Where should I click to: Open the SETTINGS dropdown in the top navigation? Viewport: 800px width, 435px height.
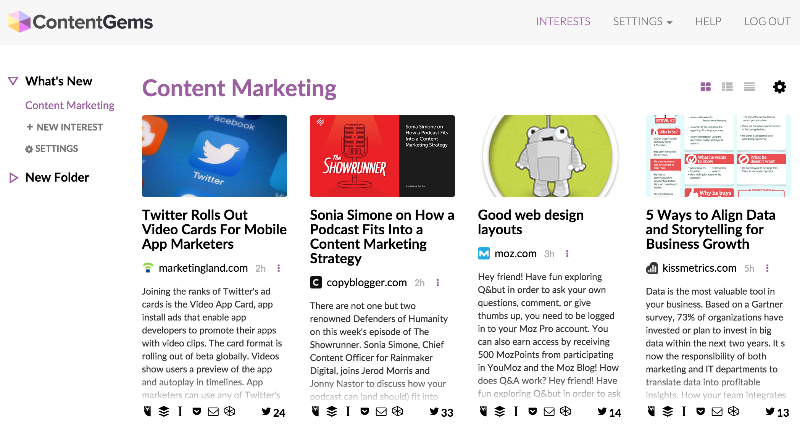642,21
